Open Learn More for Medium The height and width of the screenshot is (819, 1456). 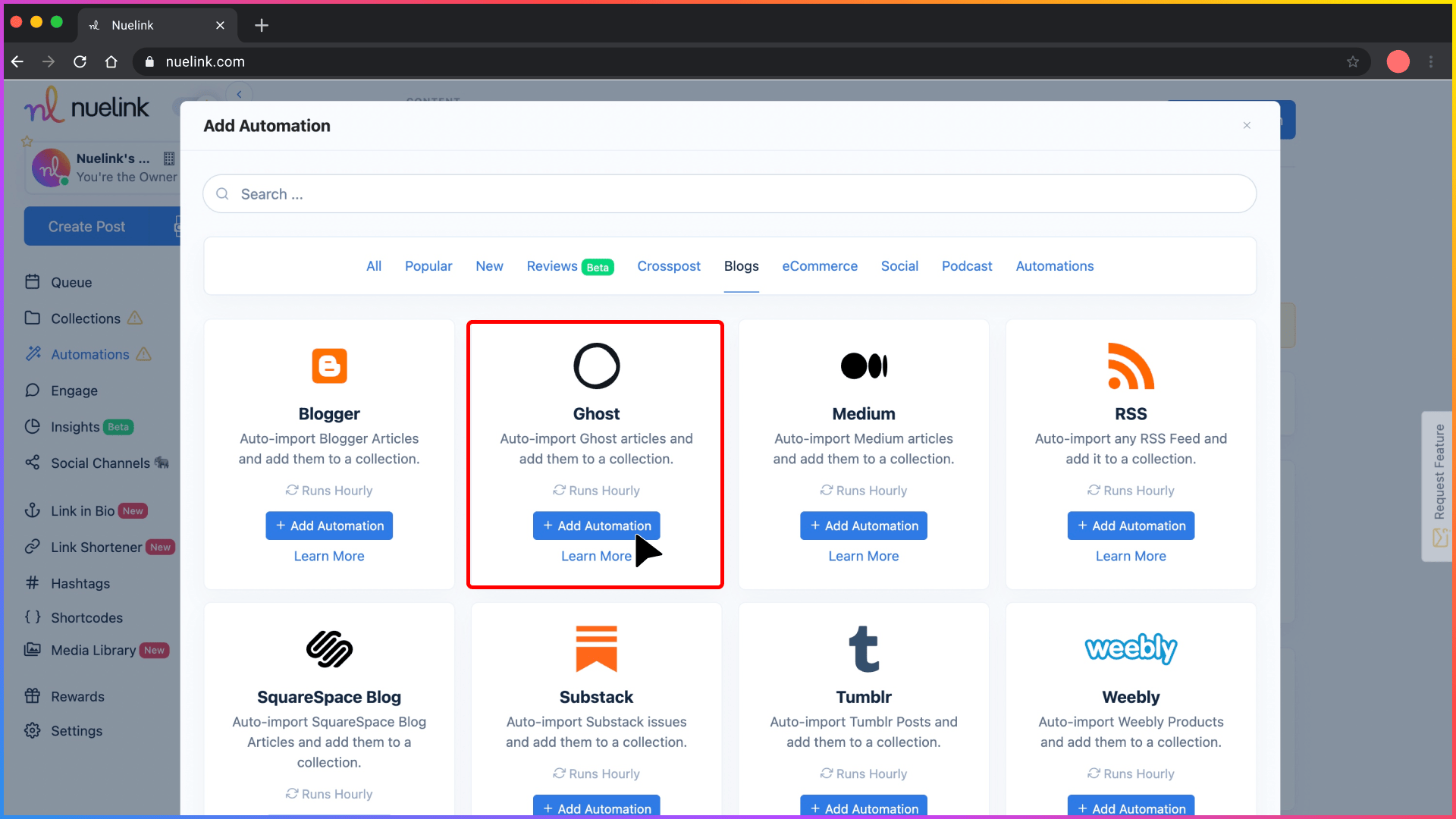pos(864,556)
